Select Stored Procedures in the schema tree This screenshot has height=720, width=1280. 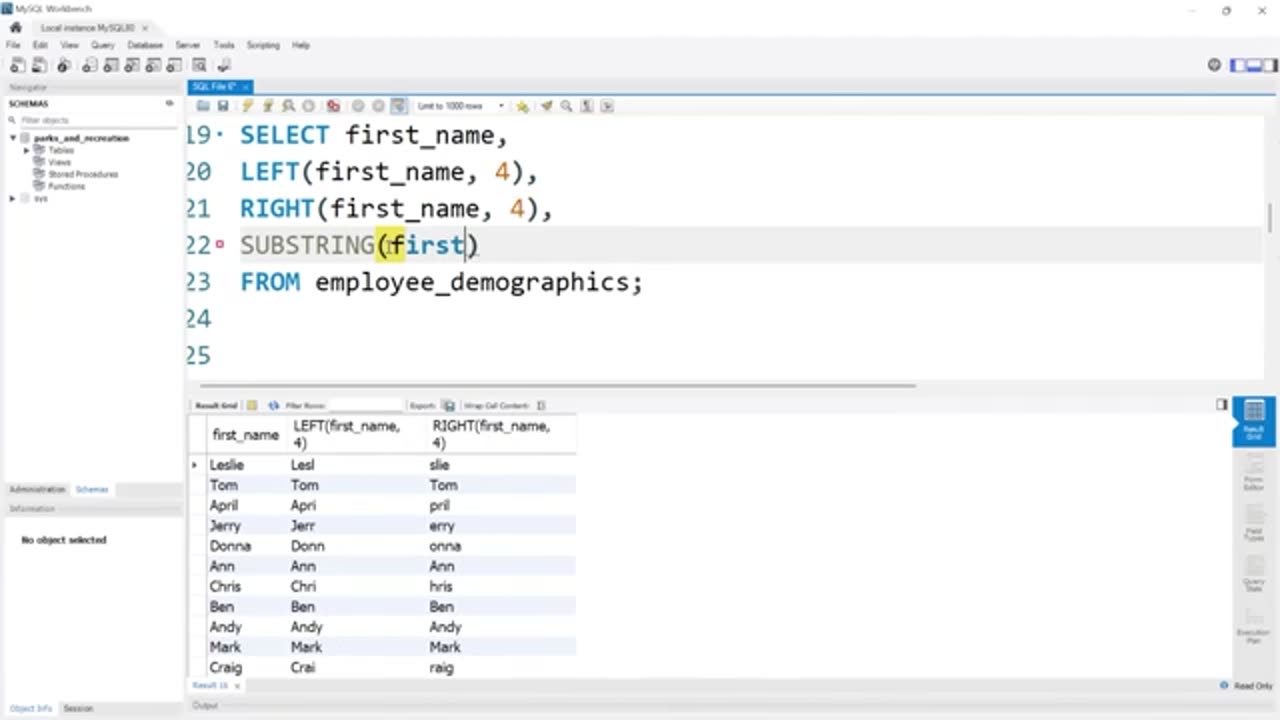83,174
